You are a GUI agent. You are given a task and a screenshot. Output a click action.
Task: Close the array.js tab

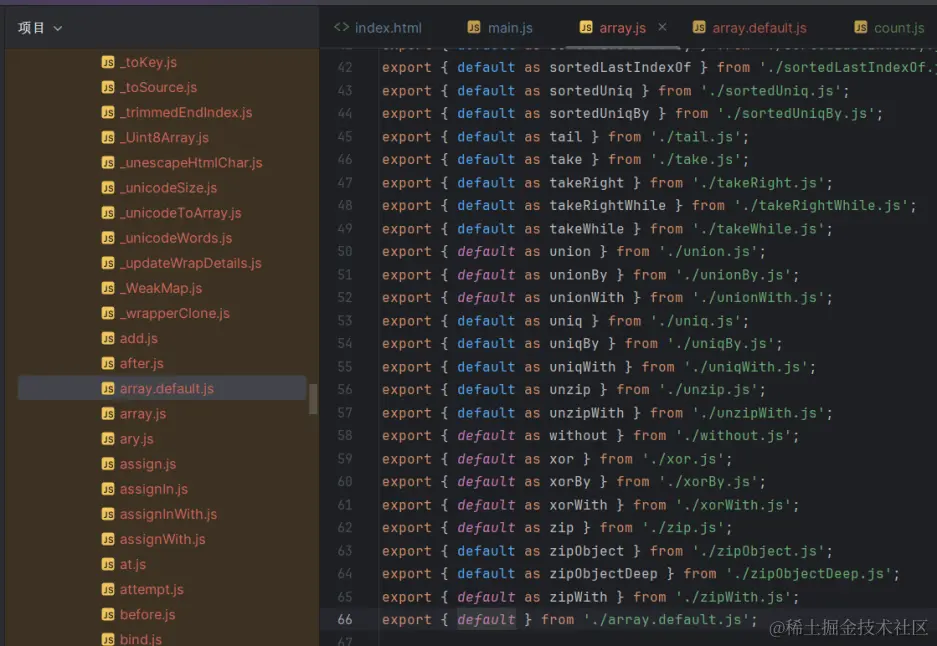point(662,27)
